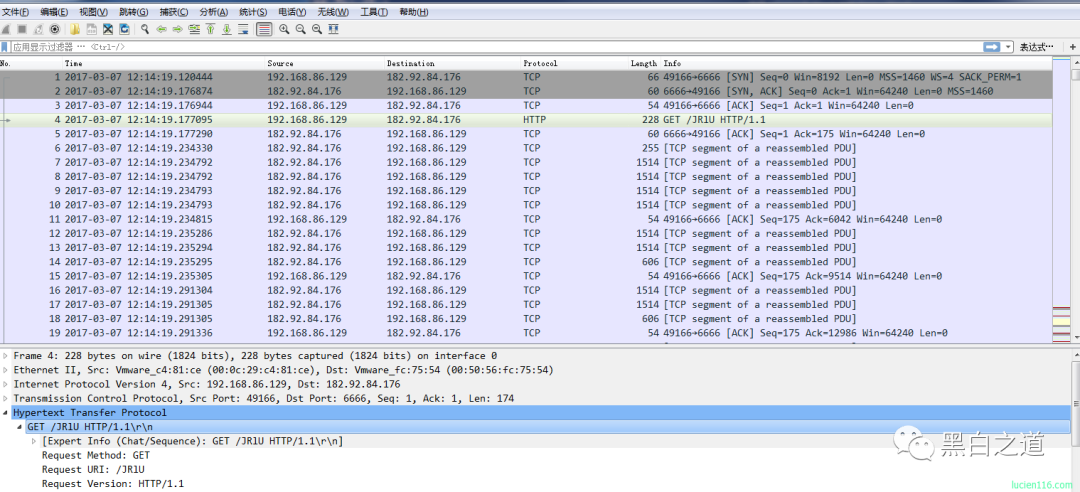This screenshot has height=492, width=1080.
Task: Open the 捕获(C) menu
Action: (174, 12)
